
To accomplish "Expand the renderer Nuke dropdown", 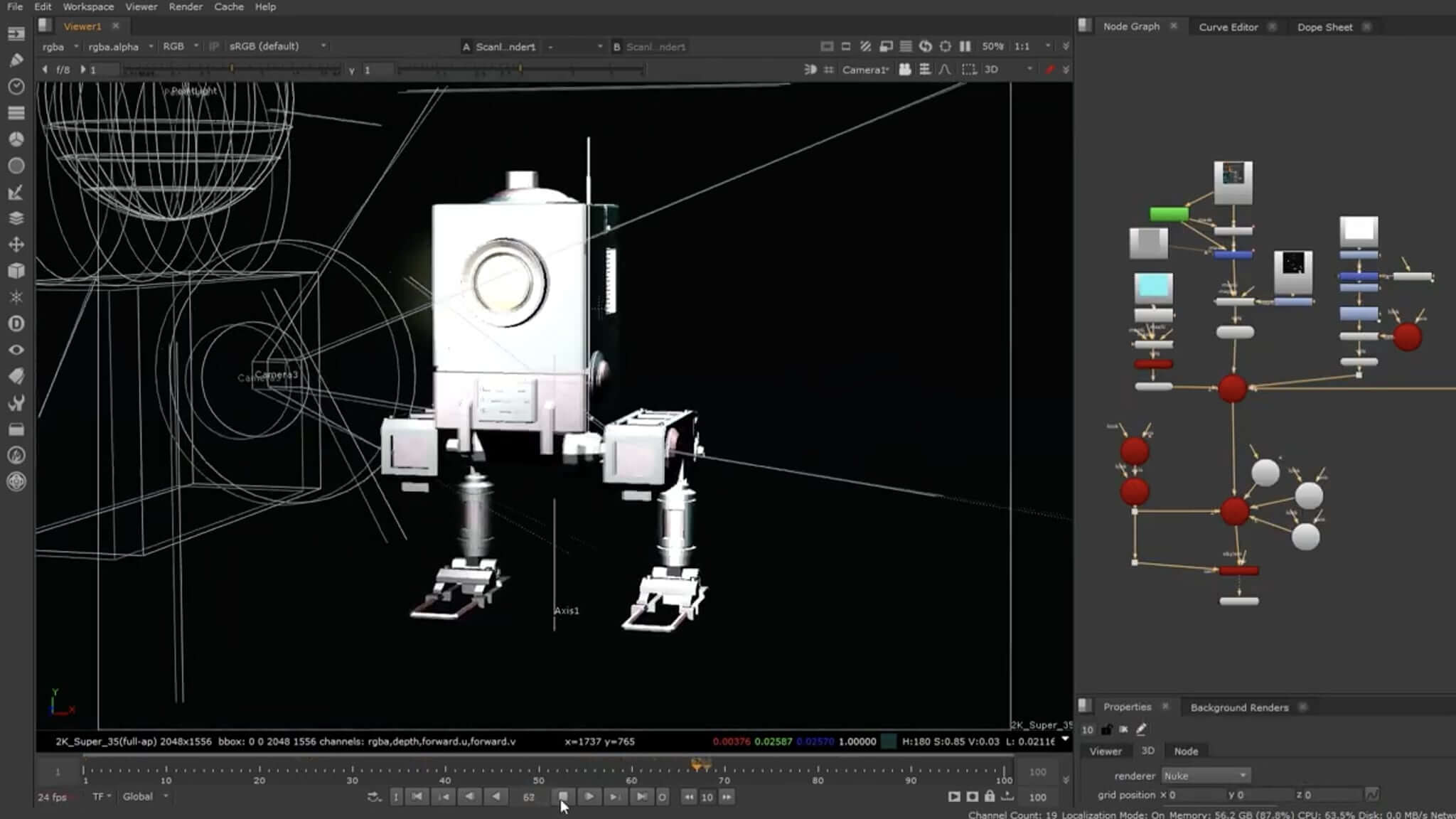I will tap(1206, 776).
